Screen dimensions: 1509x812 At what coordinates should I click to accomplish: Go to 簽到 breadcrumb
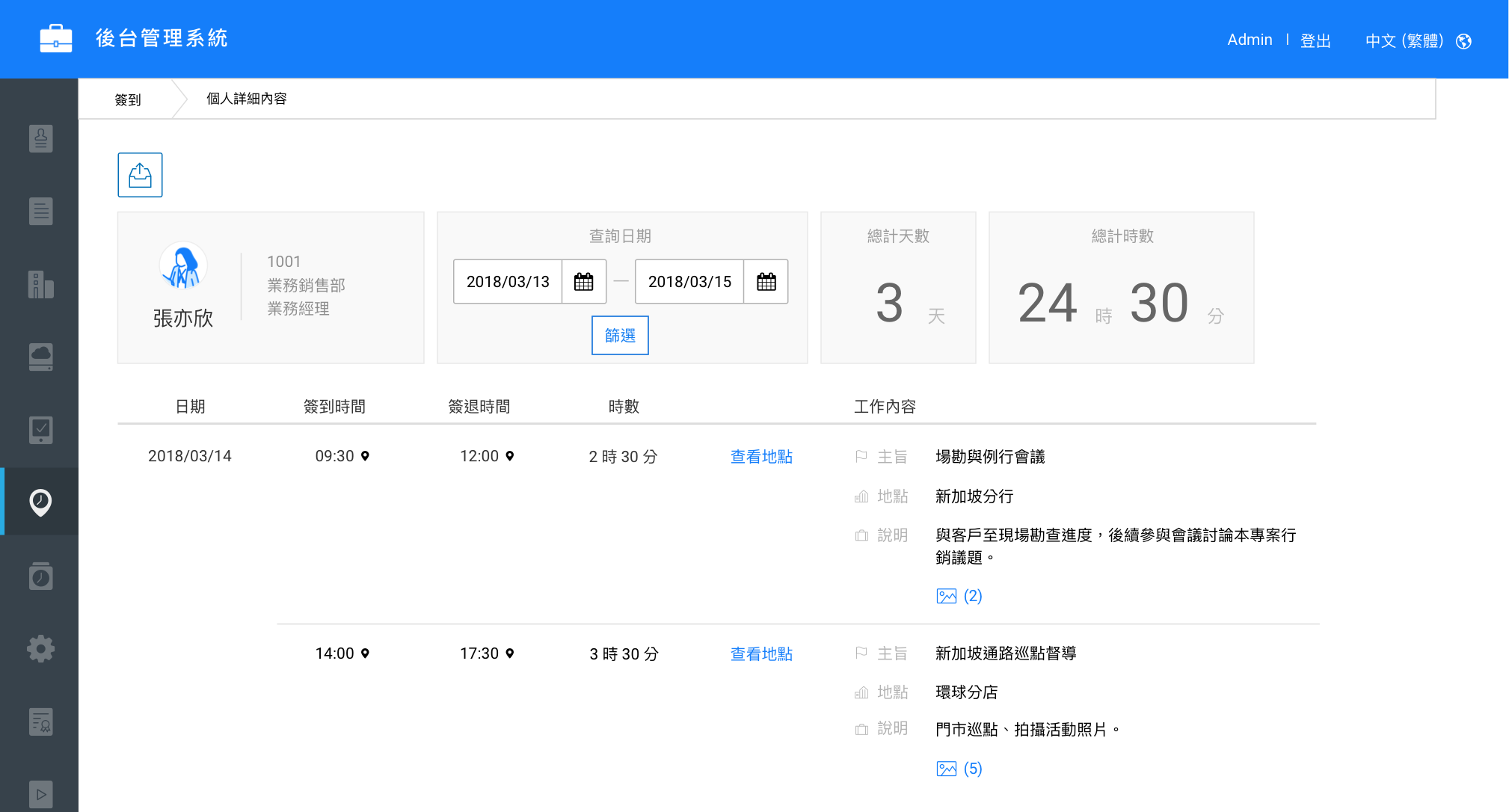(x=128, y=99)
